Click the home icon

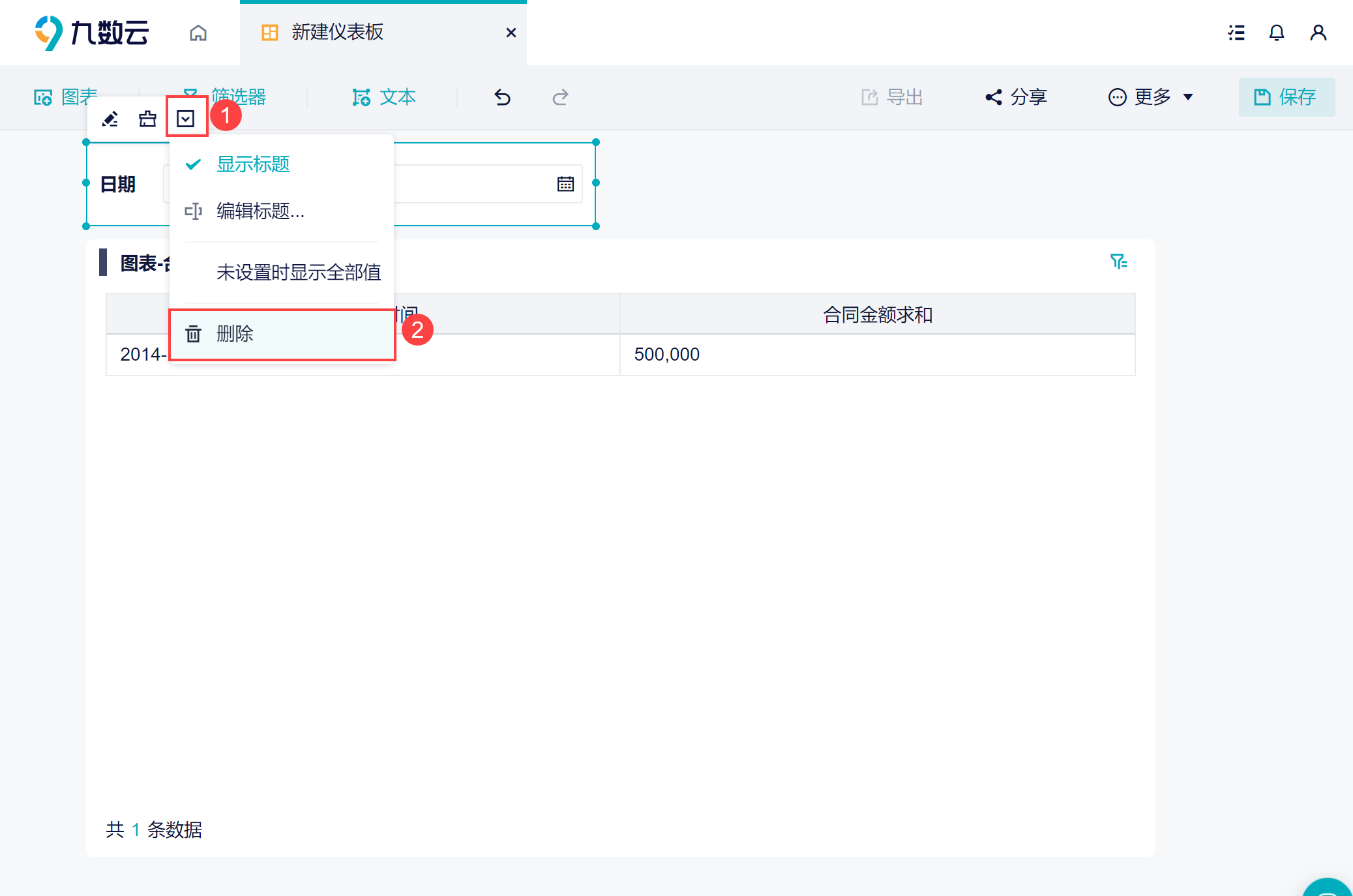tap(198, 33)
